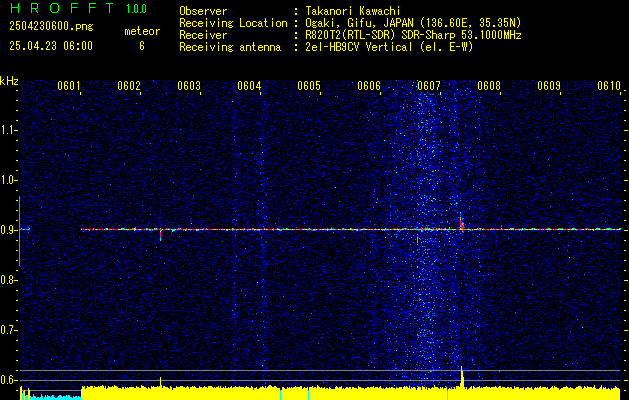This screenshot has width=629, height=400.
Task: Click the Receiving Location field label
Action: (x=233, y=23)
